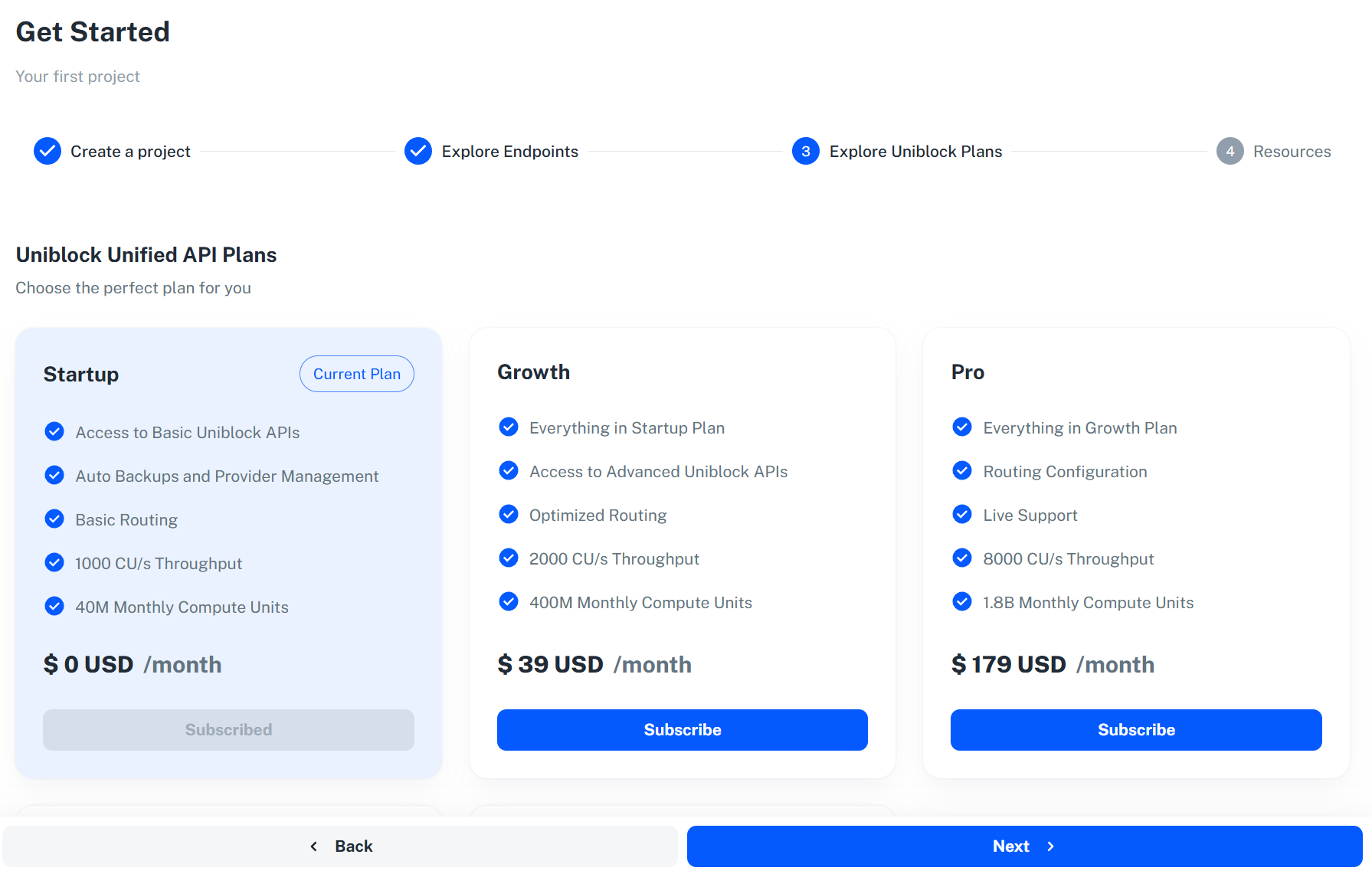The image size is (1372, 874).
Task: Click the $ 0 USD /month price
Action: pyautogui.click(x=133, y=664)
